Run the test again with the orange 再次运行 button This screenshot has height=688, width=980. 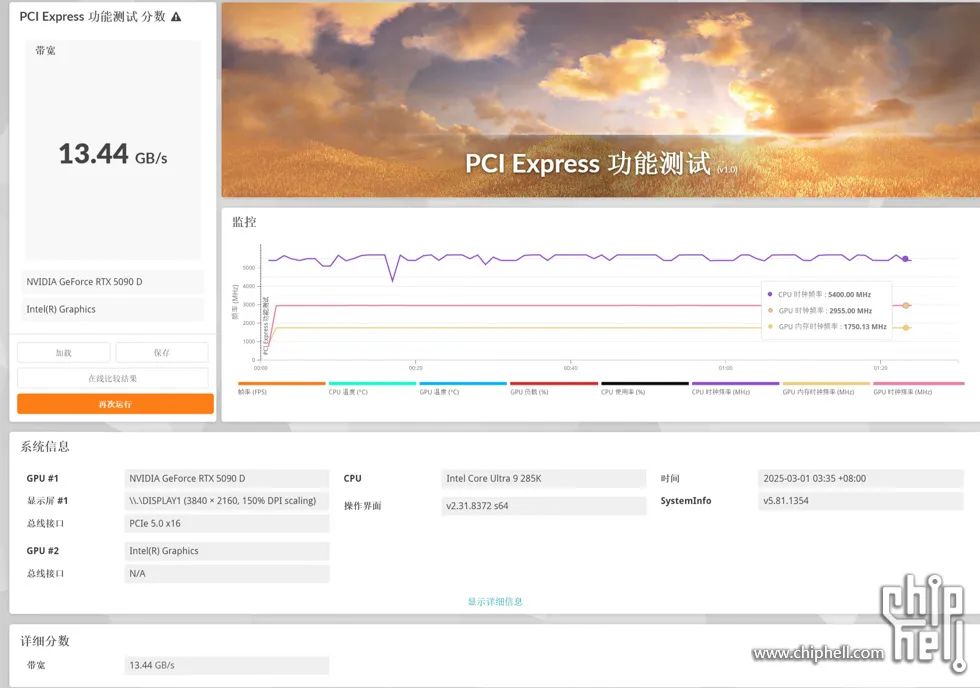(x=115, y=404)
